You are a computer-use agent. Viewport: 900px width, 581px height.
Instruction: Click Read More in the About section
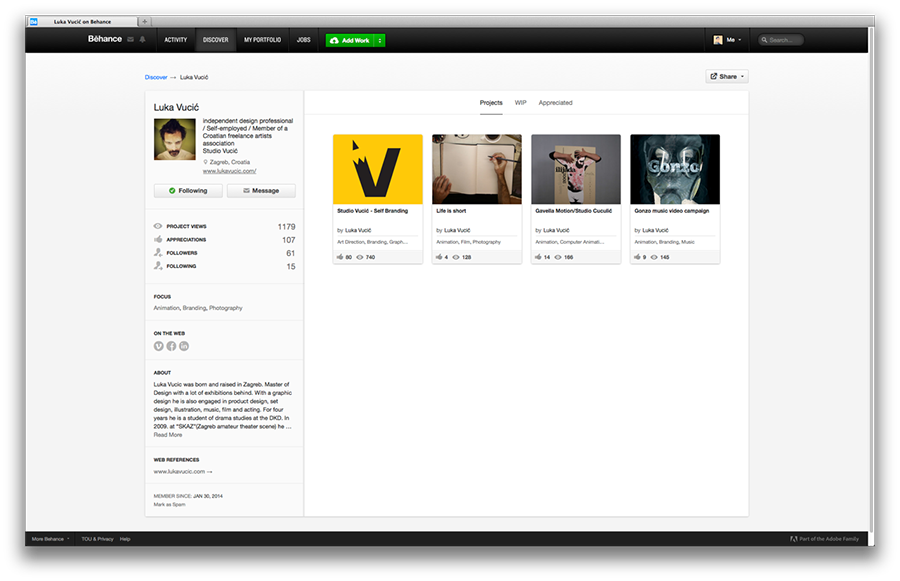click(168, 435)
